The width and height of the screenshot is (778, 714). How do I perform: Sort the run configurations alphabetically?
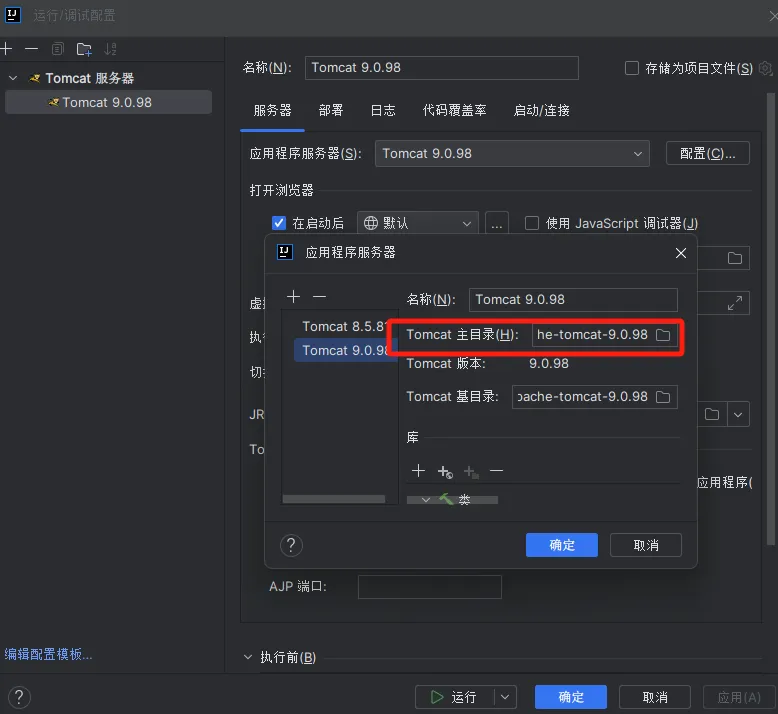(110, 49)
